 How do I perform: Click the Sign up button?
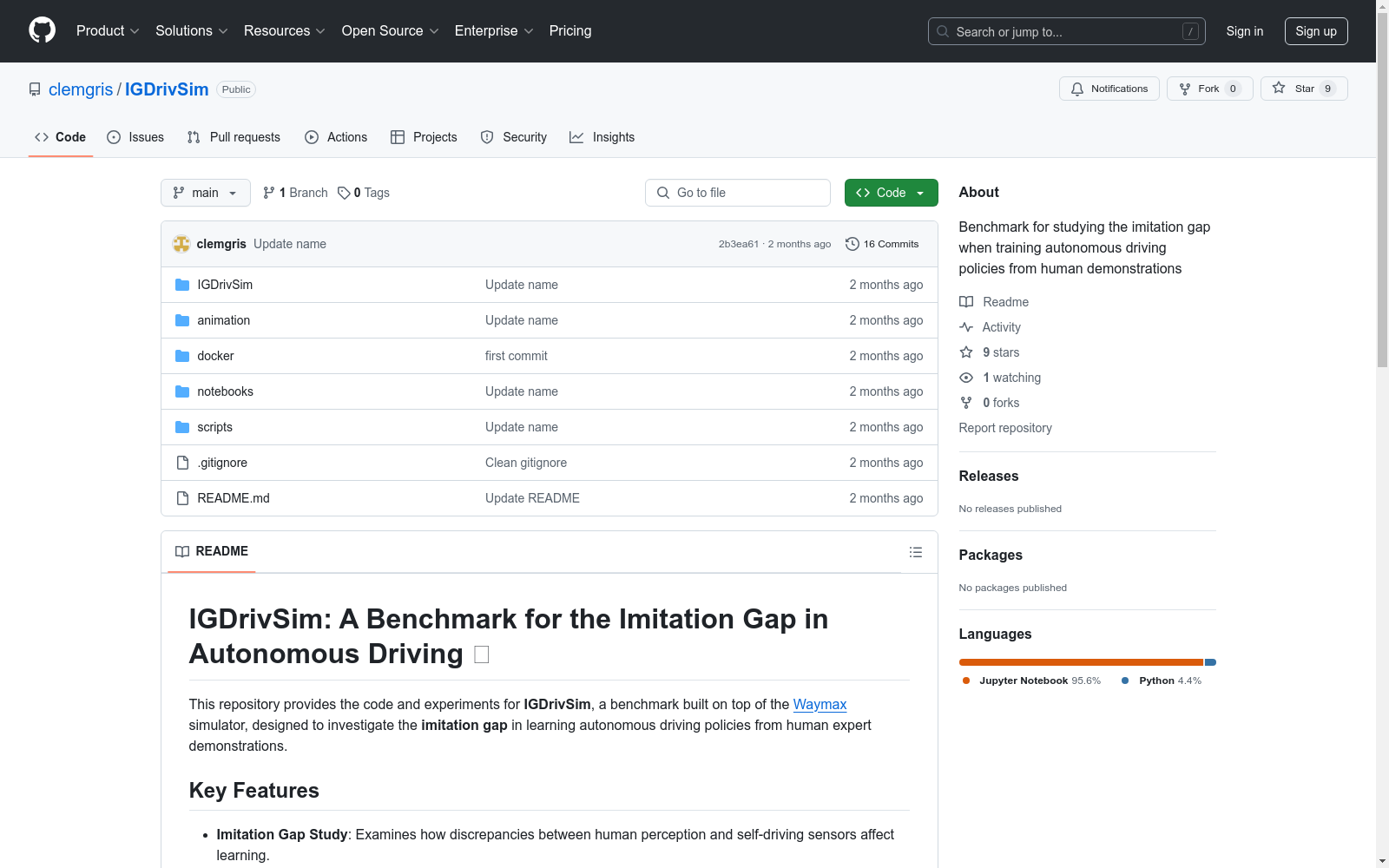tap(1316, 31)
